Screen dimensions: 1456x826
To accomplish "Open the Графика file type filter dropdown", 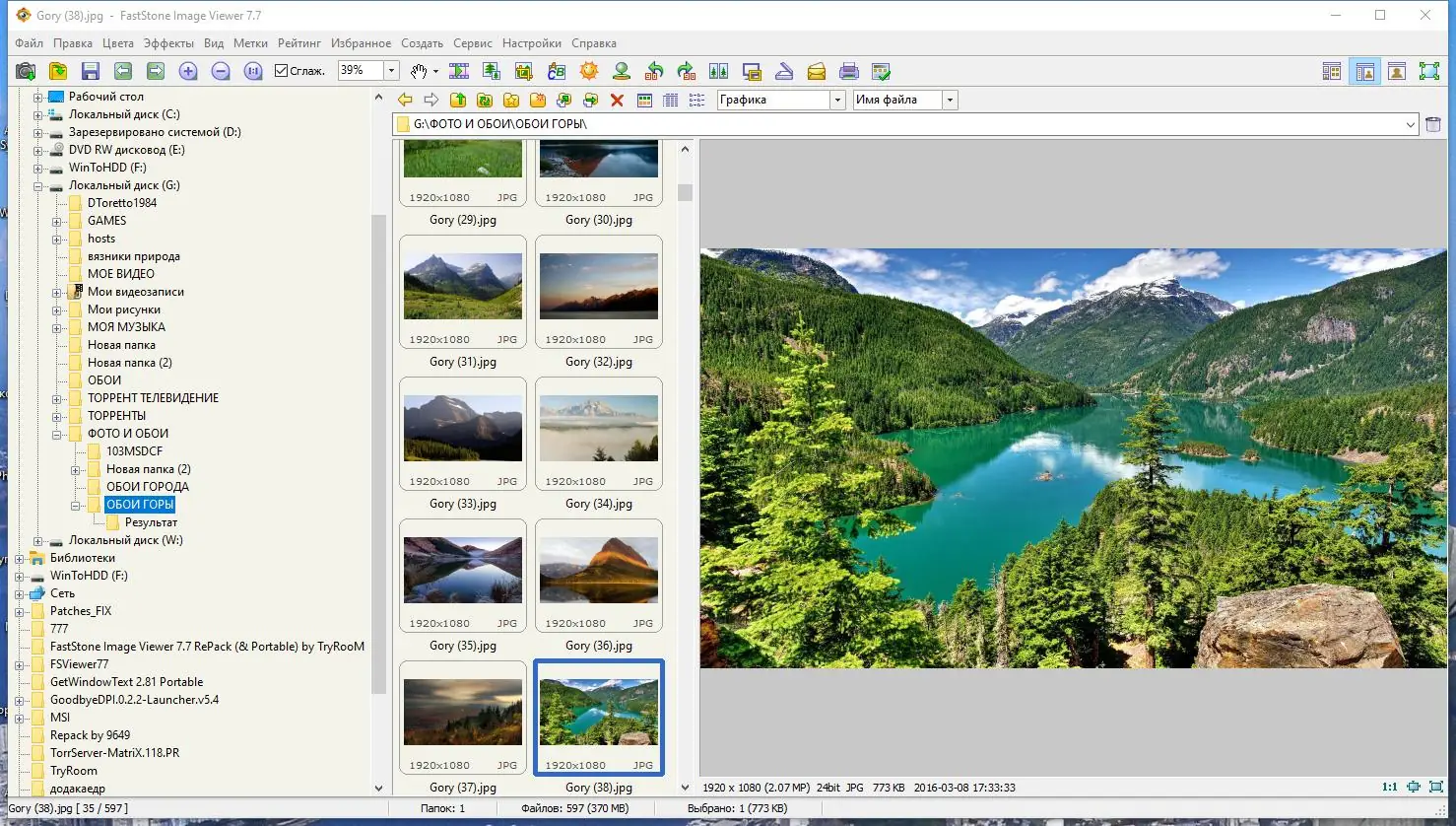I will [837, 100].
